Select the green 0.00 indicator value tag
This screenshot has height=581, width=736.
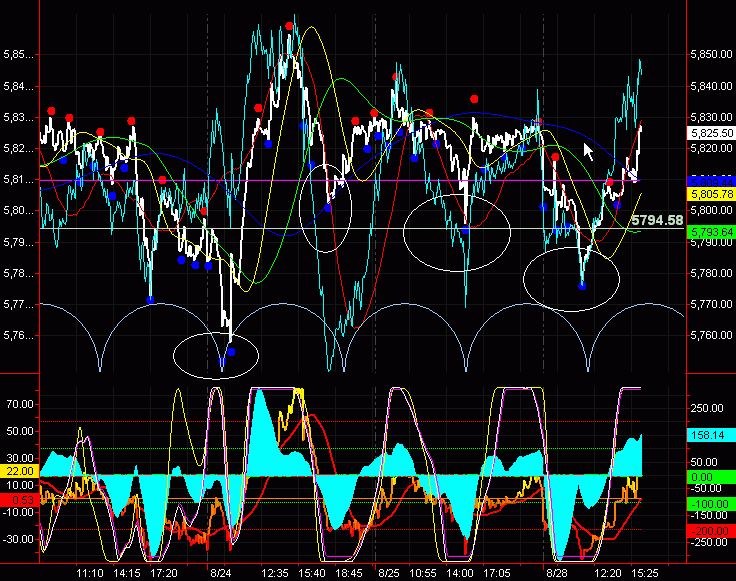pos(711,477)
